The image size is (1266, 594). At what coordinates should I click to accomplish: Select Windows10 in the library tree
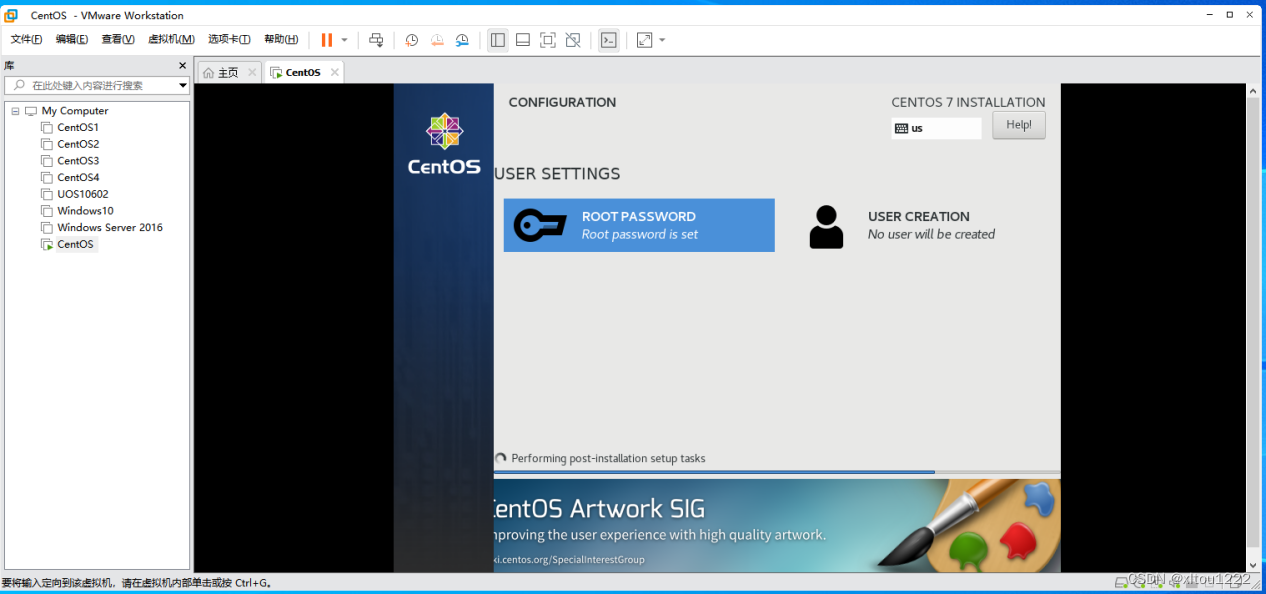click(85, 211)
